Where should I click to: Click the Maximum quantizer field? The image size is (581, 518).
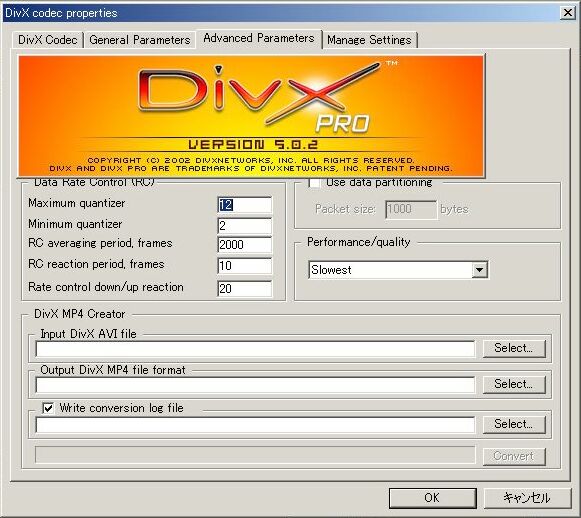coord(245,205)
